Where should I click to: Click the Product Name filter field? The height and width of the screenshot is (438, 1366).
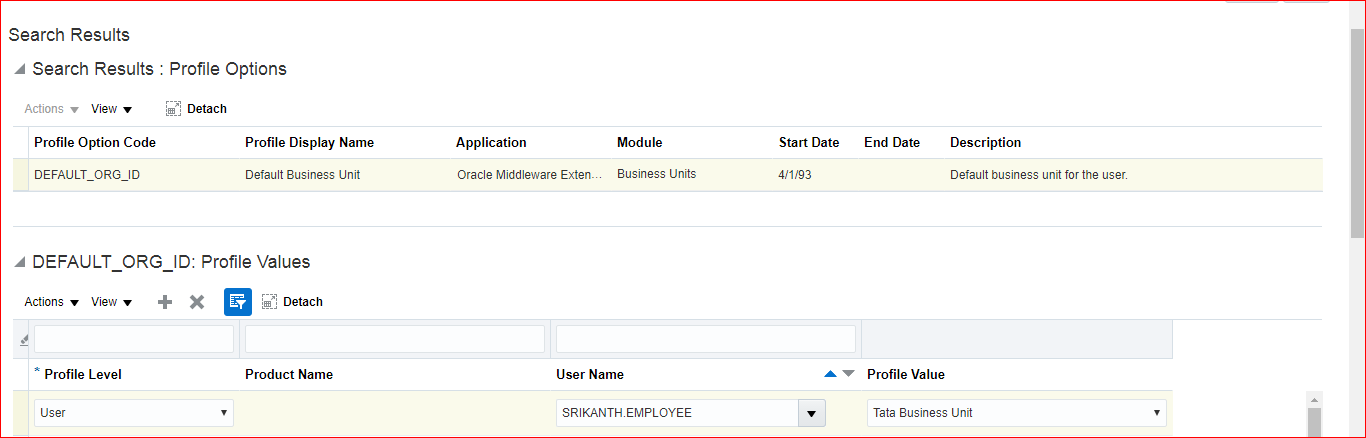pos(396,339)
